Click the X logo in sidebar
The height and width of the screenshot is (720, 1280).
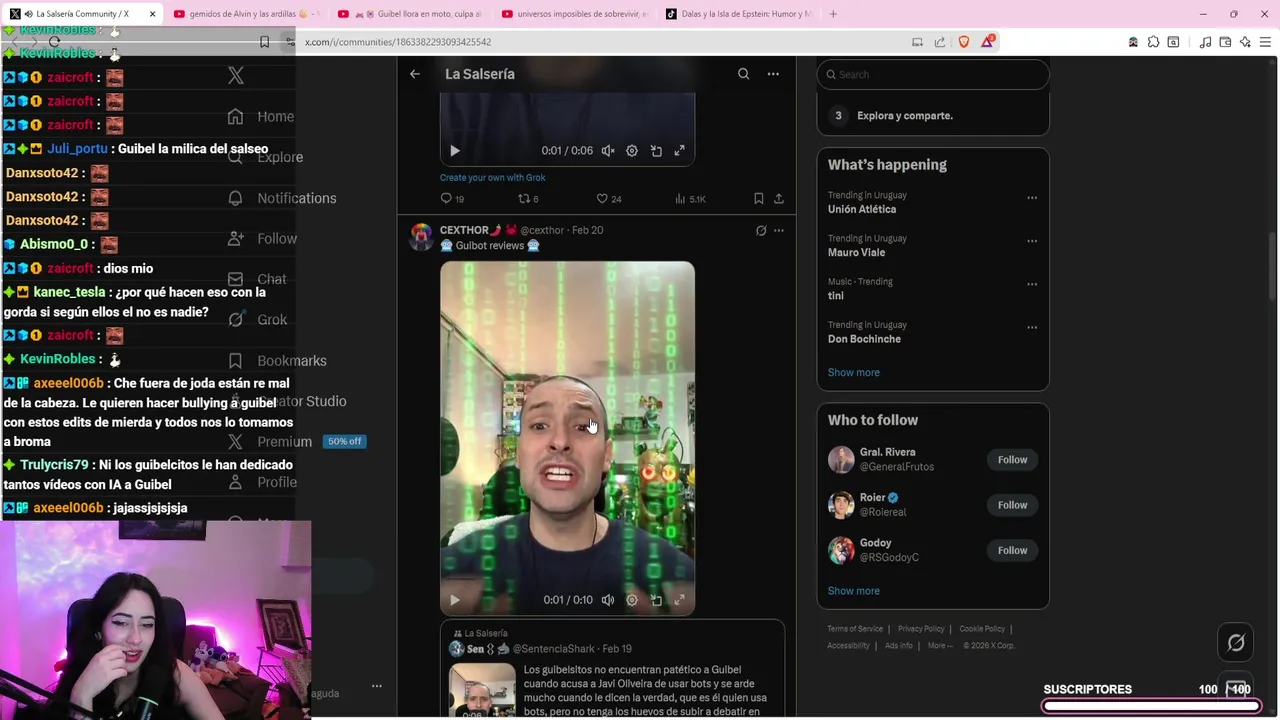[x=236, y=75]
